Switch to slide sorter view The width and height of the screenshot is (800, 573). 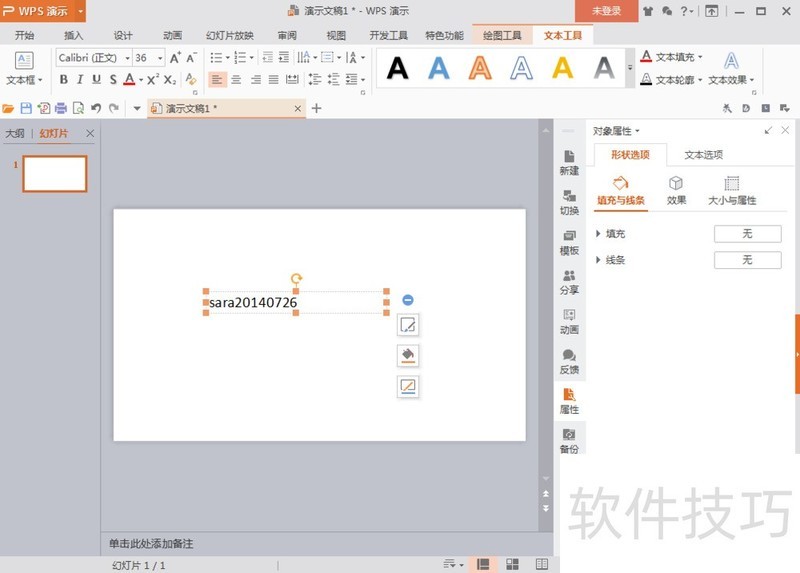tap(512, 565)
